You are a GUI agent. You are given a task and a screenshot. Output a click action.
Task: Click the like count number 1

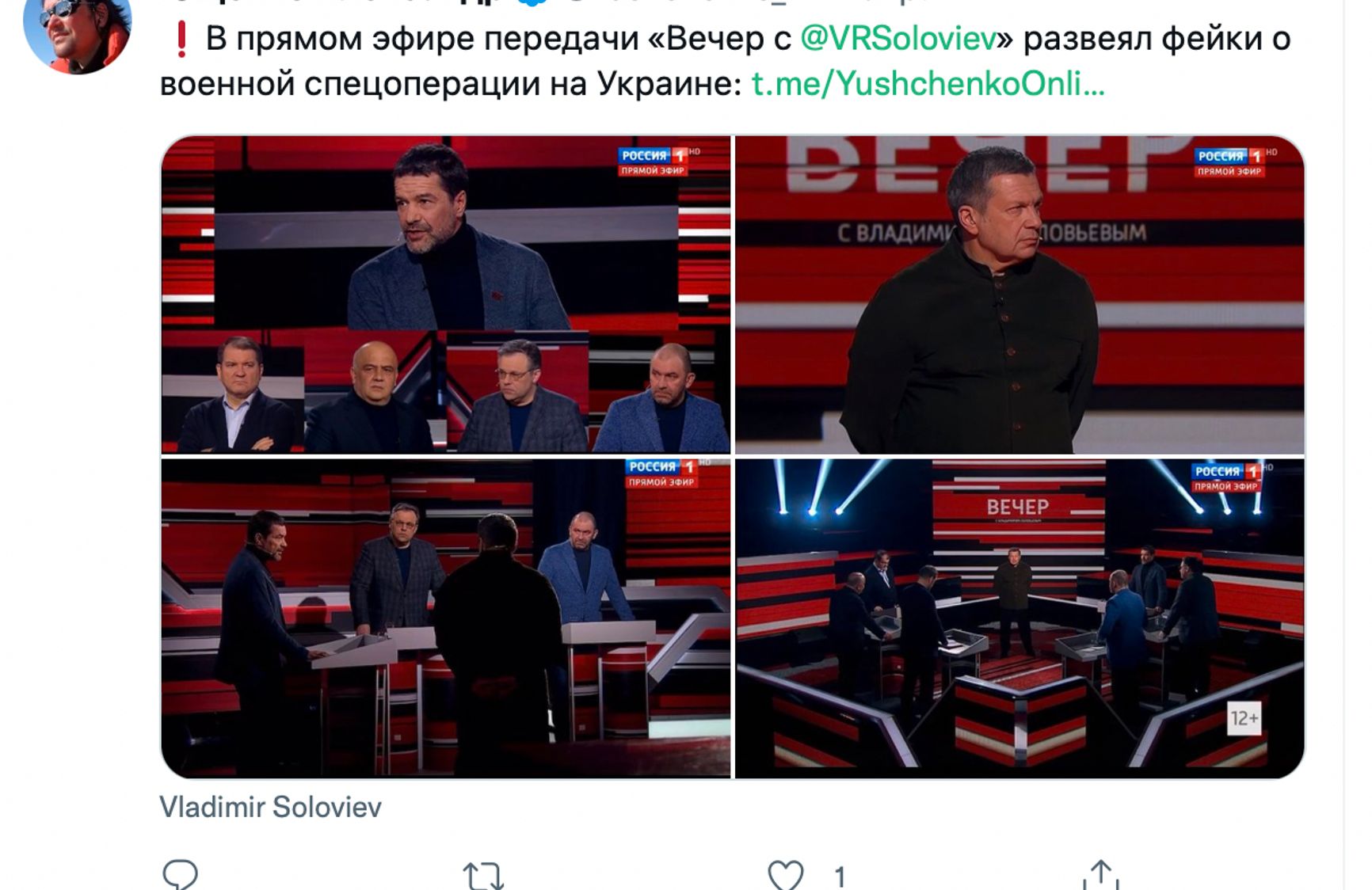(x=840, y=877)
